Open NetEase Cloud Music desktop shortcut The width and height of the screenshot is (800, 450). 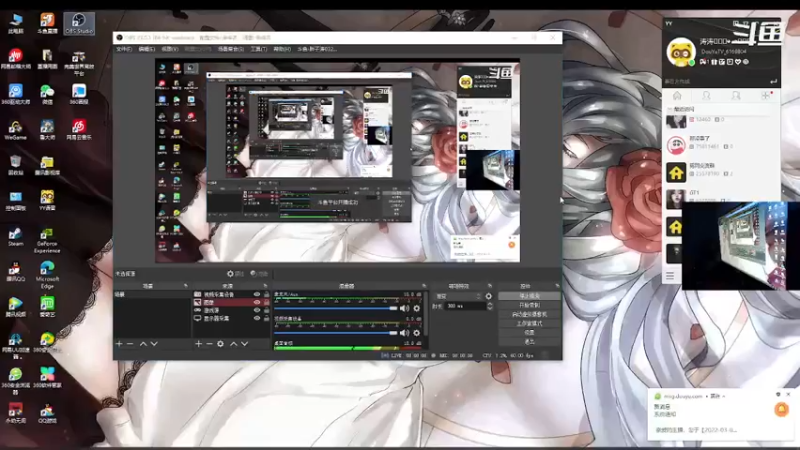tap(79, 130)
